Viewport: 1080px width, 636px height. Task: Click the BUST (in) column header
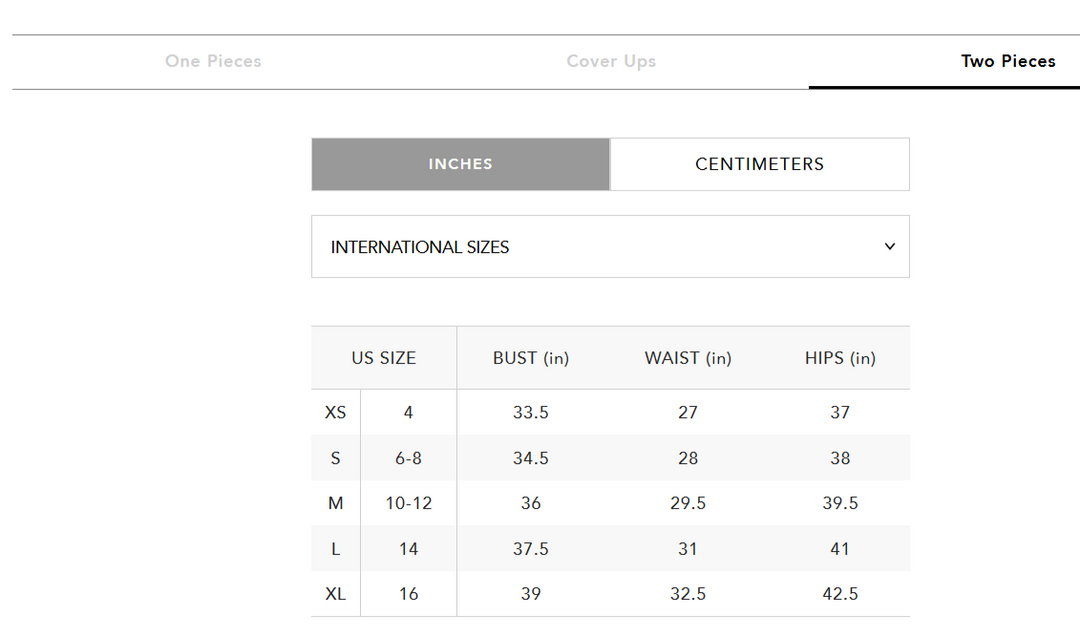(x=530, y=358)
